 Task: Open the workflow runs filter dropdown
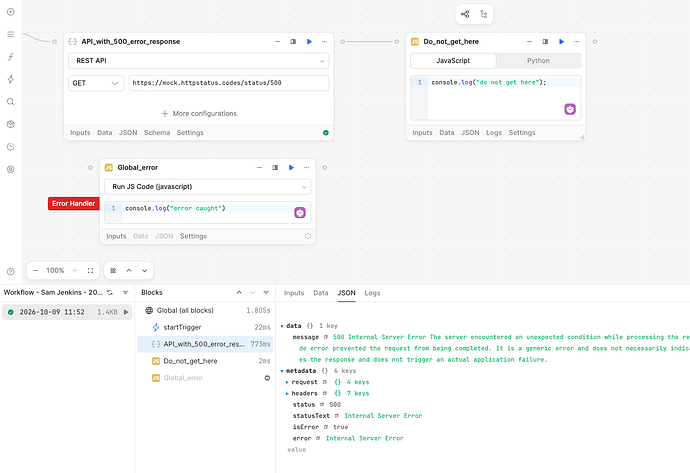(x=125, y=292)
